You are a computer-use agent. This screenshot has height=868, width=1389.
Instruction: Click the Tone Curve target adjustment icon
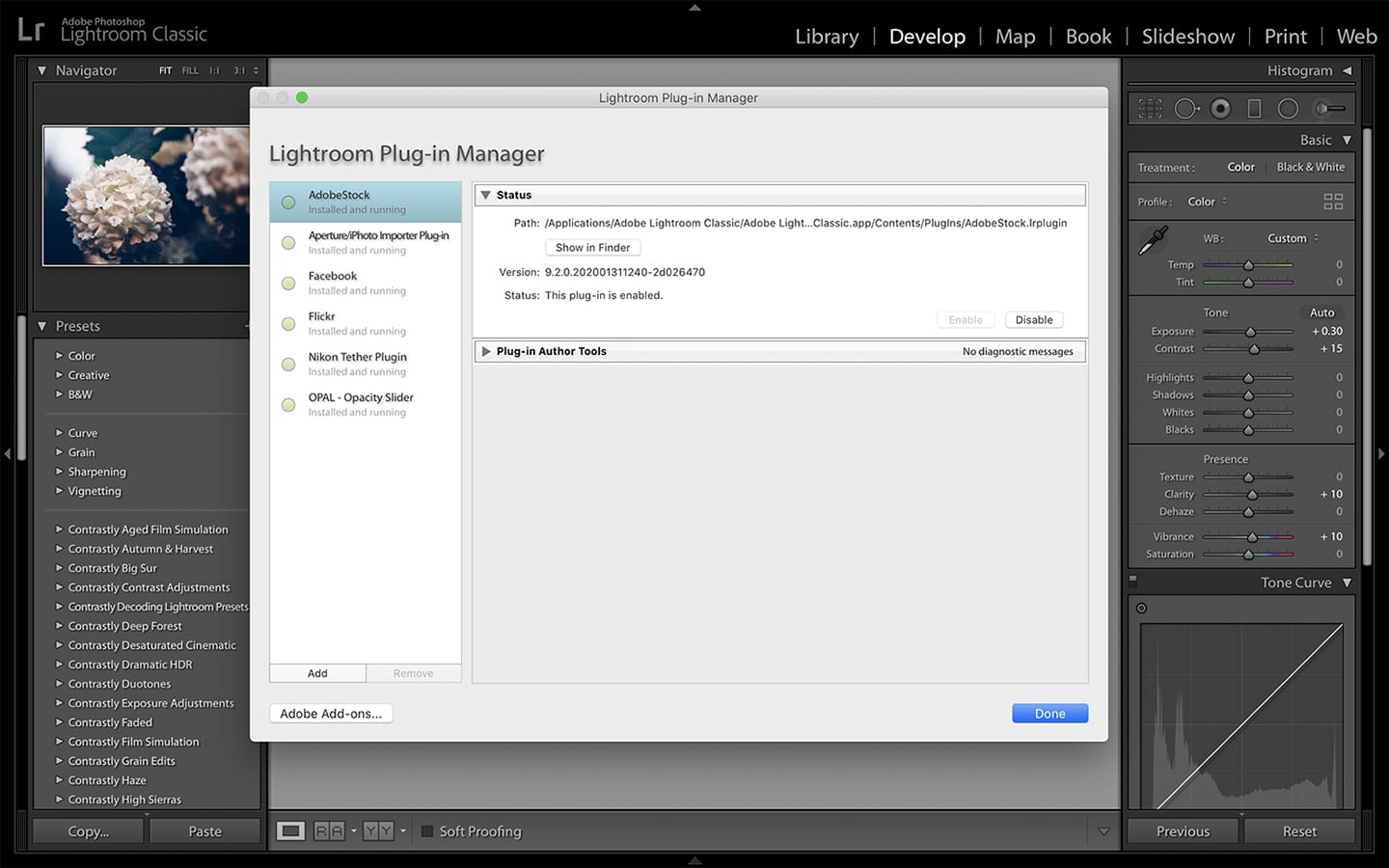click(x=1142, y=608)
